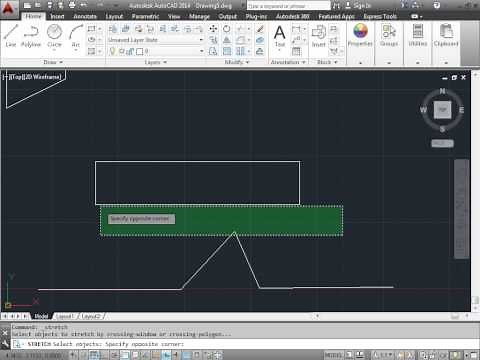Select the Scale tool
The height and width of the screenshot is (360, 480).
pyautogui.click(x=227, y=51)
